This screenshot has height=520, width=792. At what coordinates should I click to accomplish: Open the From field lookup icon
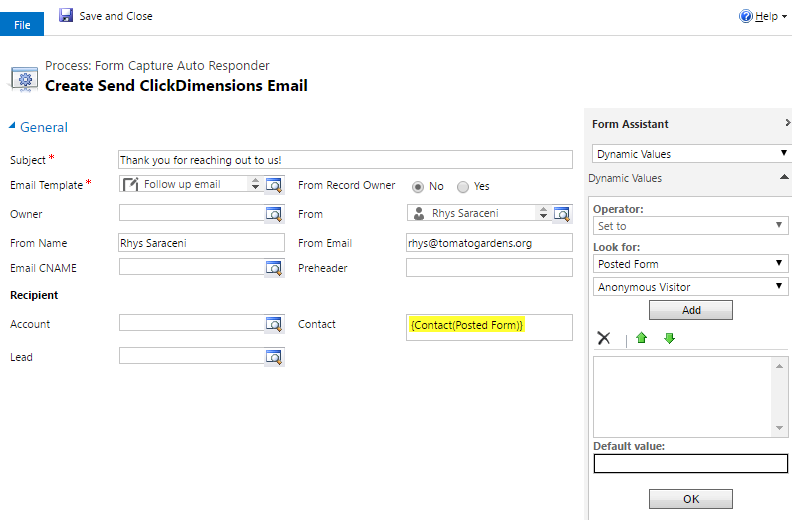(x=562, y=213)
